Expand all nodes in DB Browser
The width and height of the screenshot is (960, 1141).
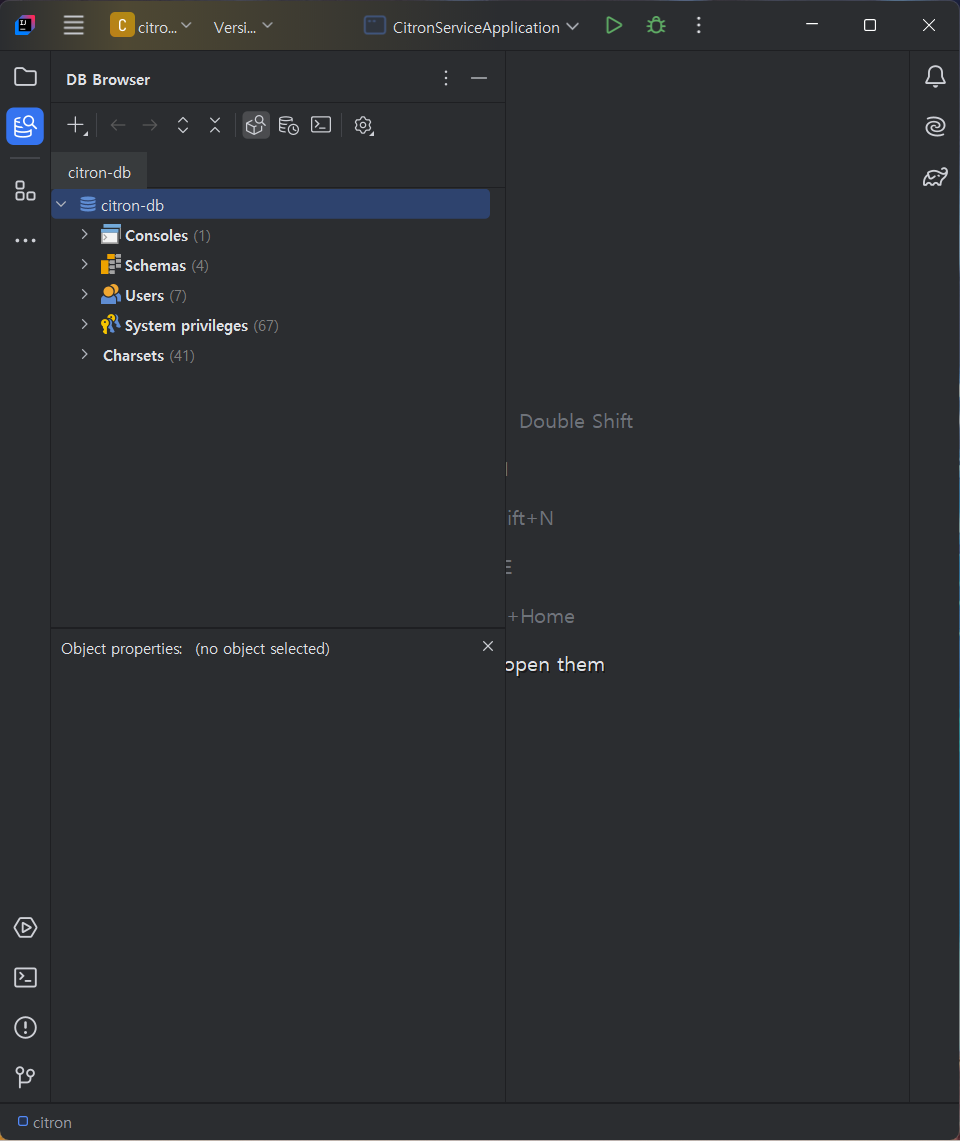point(183,125)
